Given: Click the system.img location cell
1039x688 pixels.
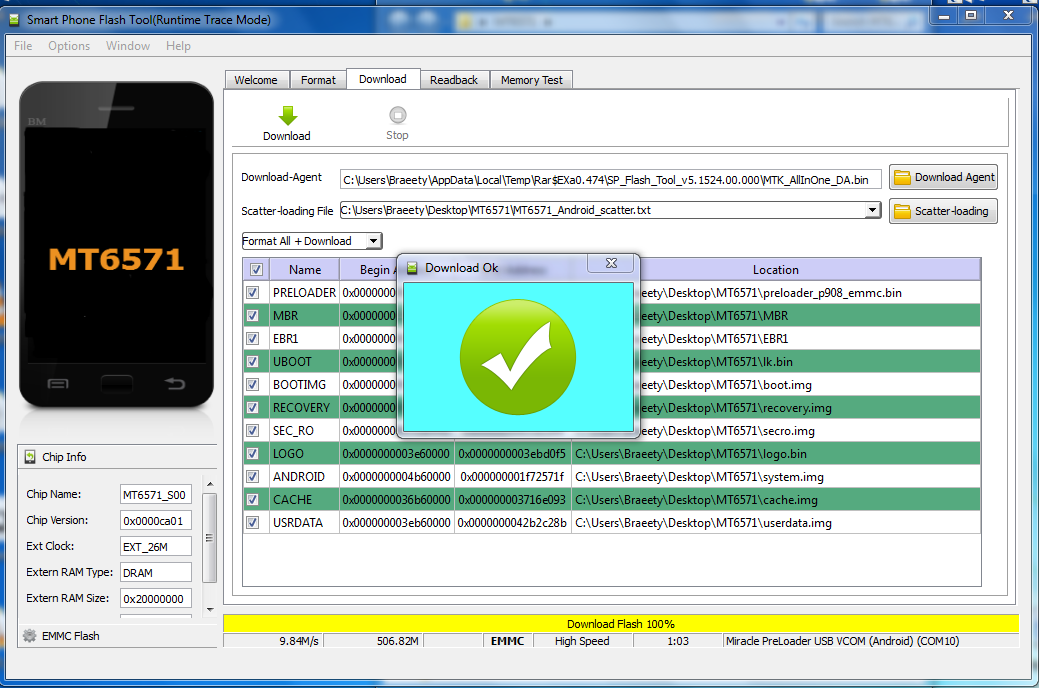Looking at the screenshot, I should 776,477.
